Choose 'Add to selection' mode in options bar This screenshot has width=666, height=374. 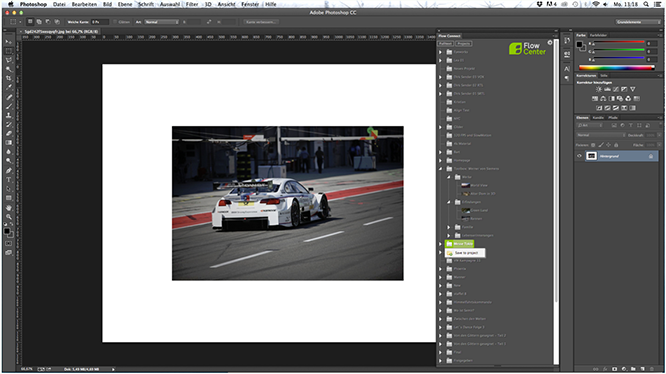click(x=39, y=22)
